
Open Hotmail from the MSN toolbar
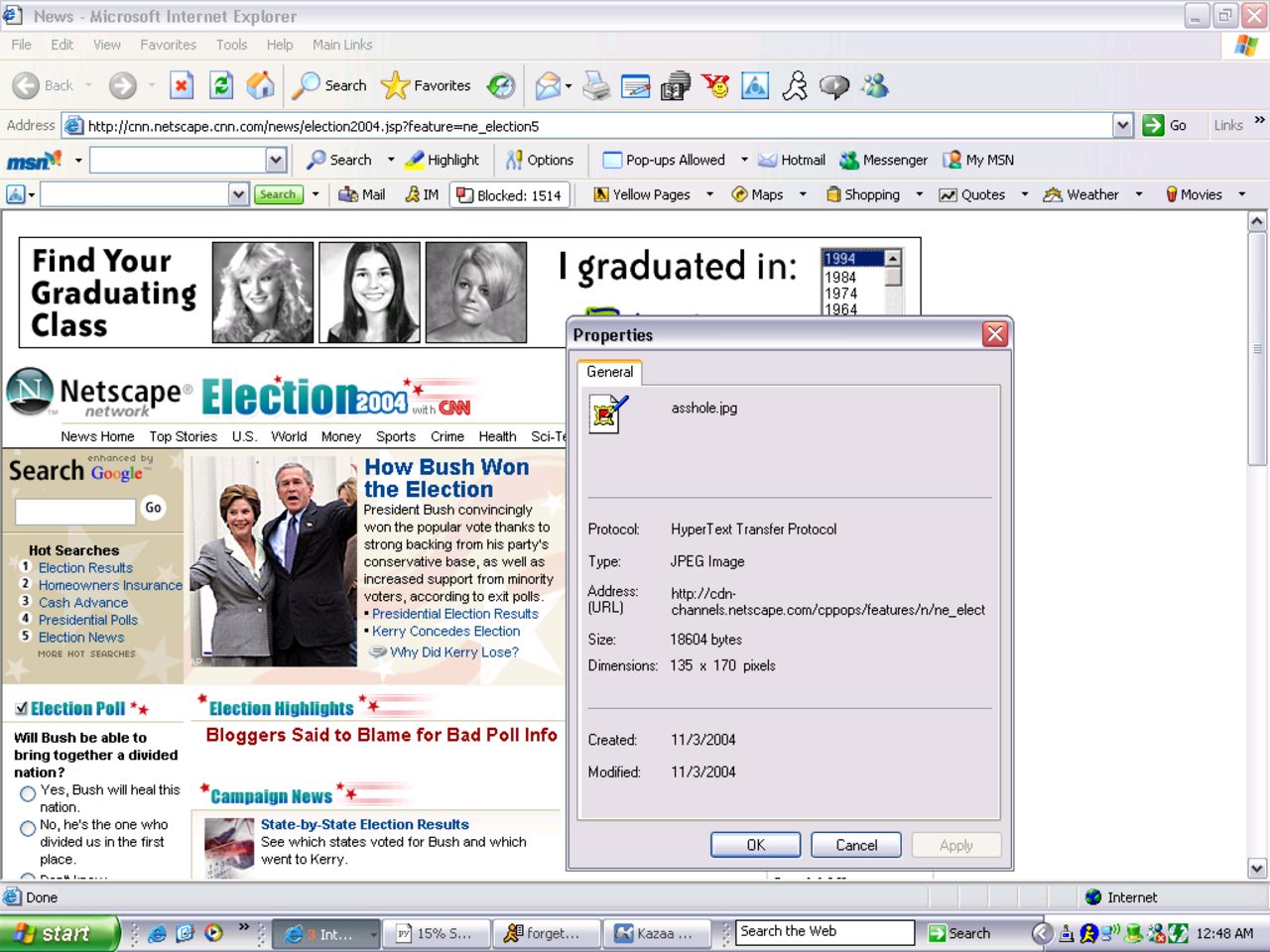click(792, 160)
